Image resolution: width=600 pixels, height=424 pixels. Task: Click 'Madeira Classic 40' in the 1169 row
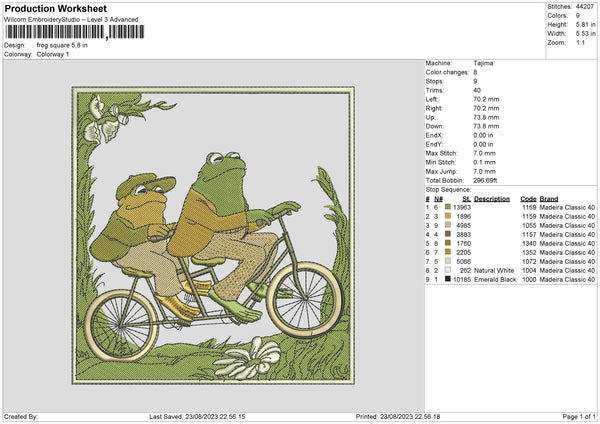[567, 207]
